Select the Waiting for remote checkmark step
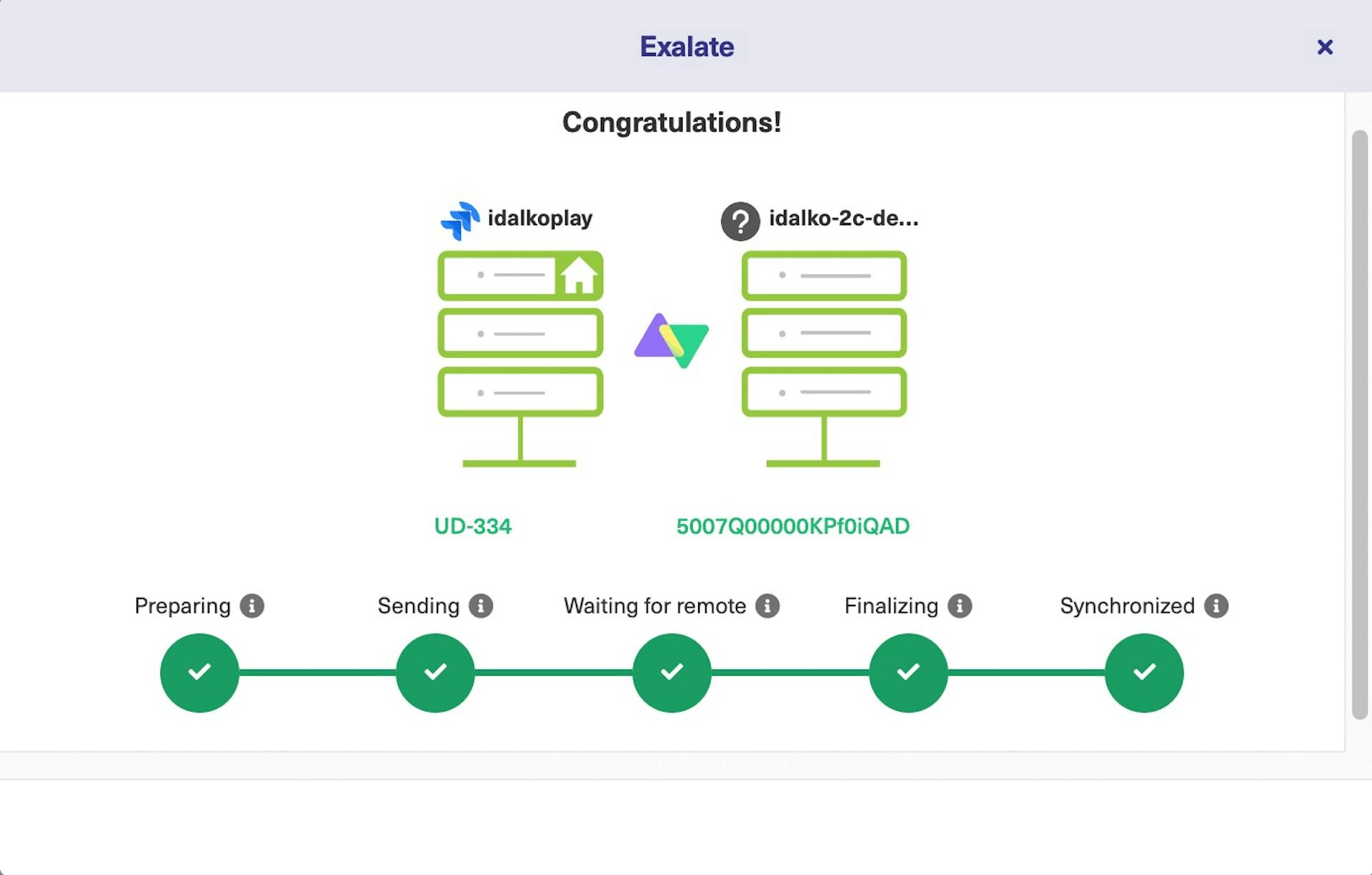 coord(671,673)
